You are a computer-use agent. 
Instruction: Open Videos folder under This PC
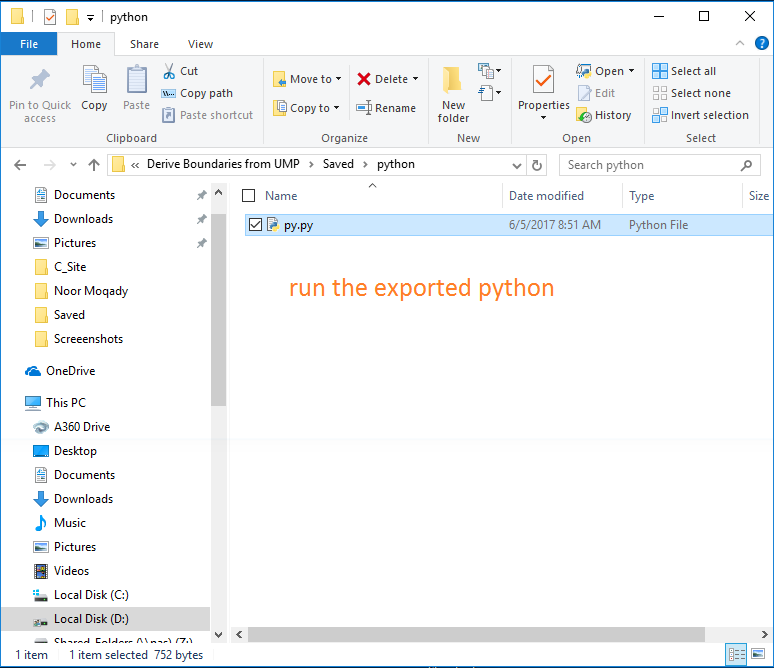coord(62,571)
